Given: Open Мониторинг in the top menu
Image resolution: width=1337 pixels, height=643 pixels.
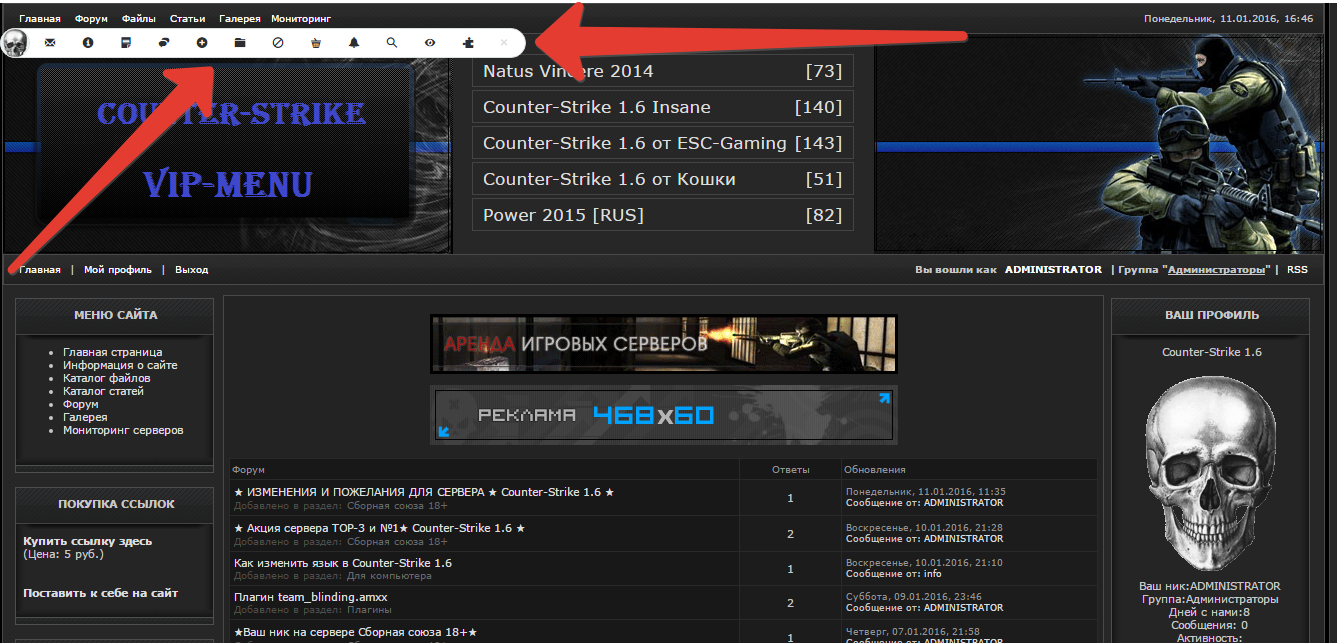Looking at the screenshot, I should click(x=301, y=18).
